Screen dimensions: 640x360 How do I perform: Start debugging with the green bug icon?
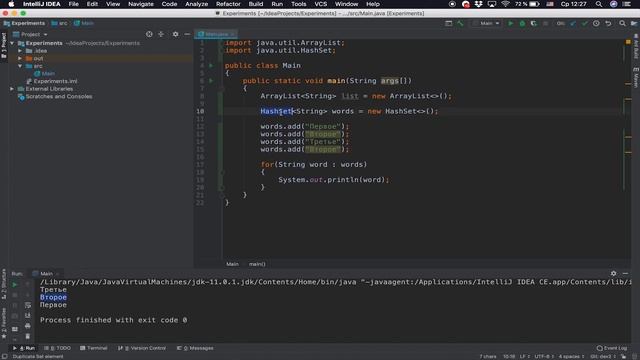click(522, 24)
